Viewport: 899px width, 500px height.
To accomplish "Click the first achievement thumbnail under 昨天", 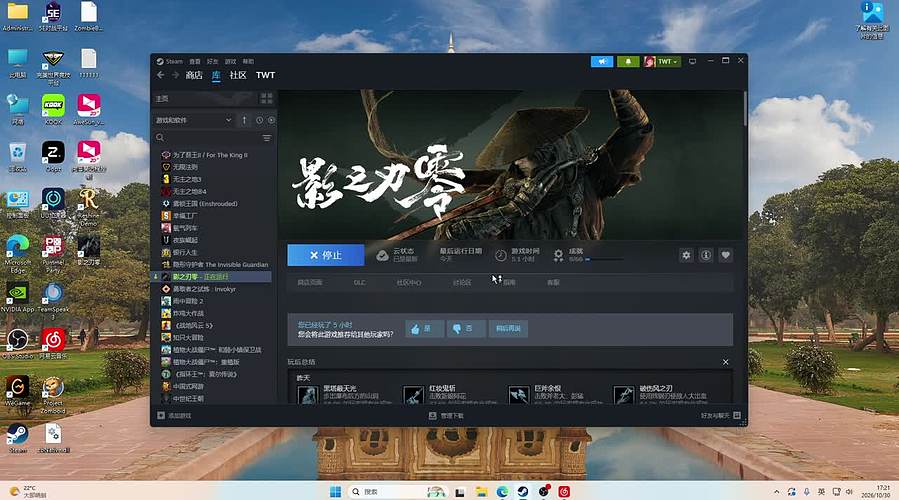I will click(x=307, y=395).
